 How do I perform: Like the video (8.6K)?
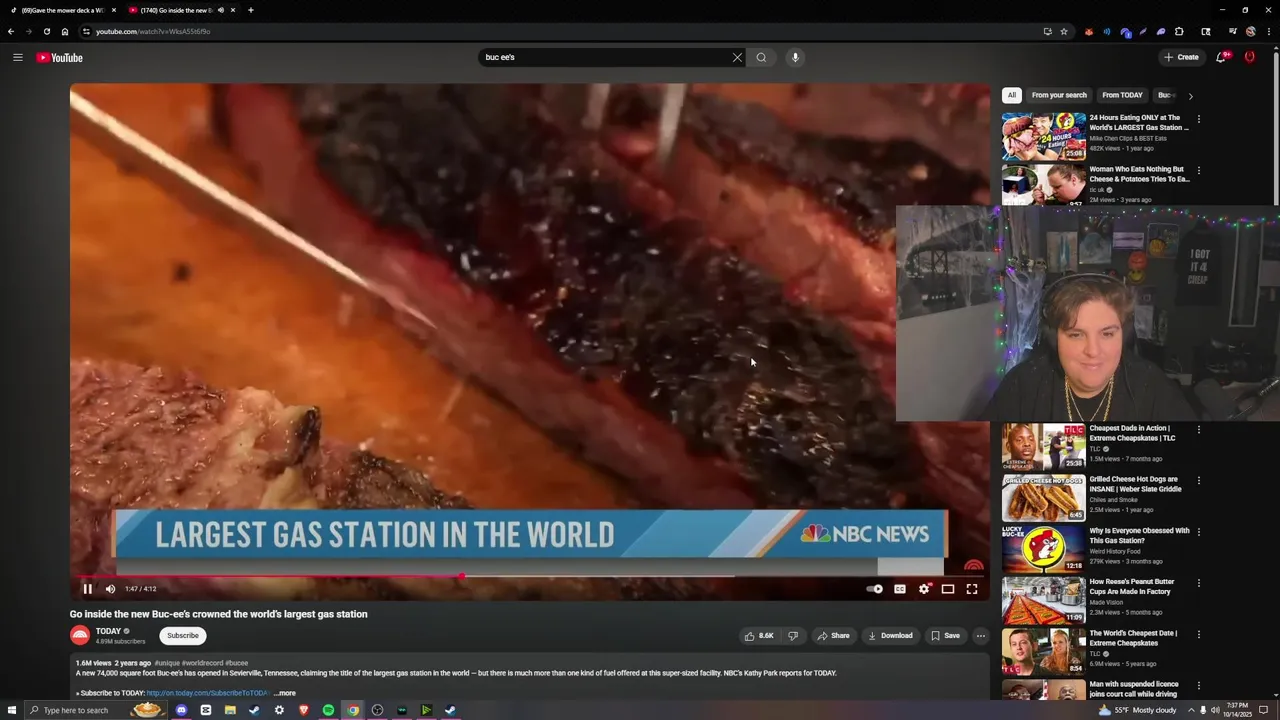tap(759, 635)
